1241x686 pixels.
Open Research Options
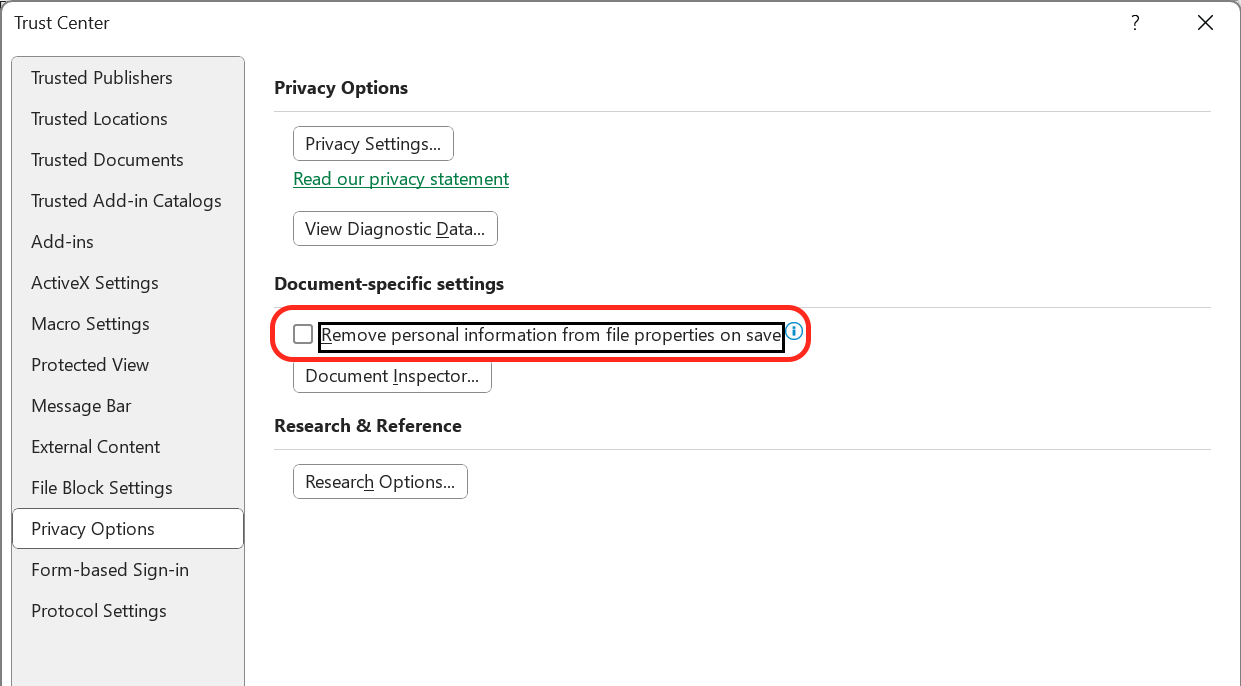click(380, 482)
